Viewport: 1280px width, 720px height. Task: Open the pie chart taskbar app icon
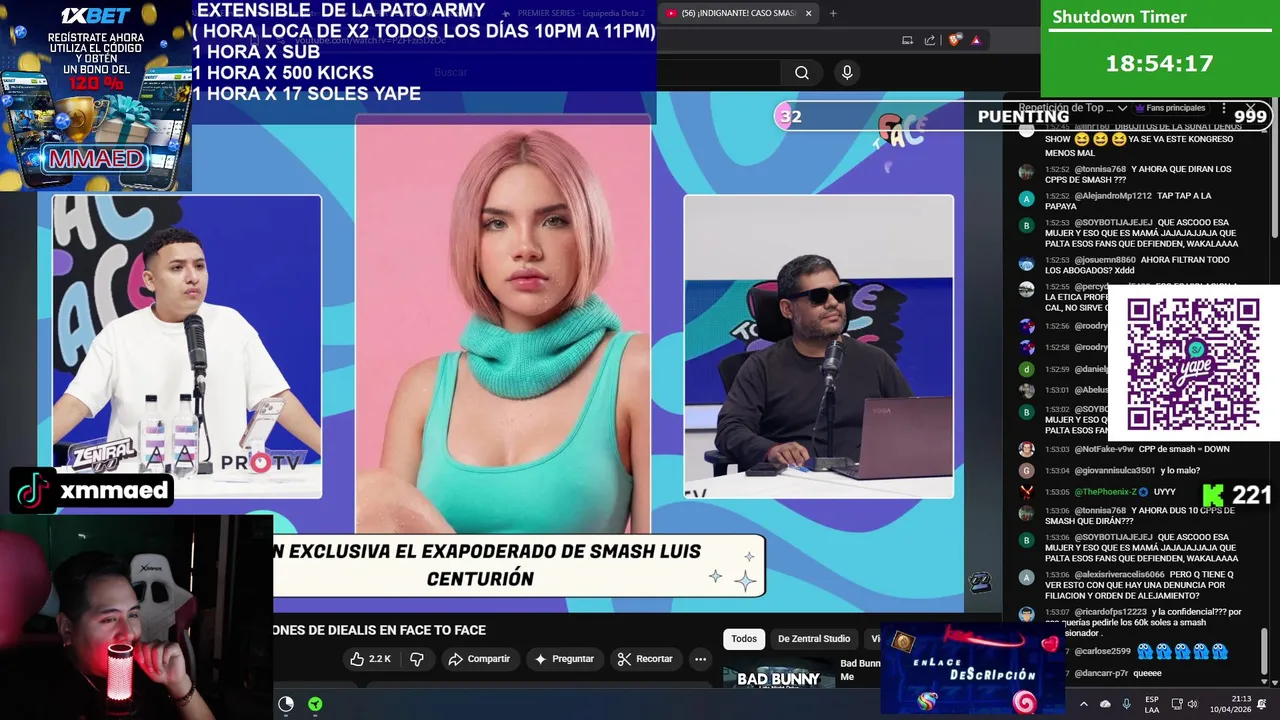286,704
